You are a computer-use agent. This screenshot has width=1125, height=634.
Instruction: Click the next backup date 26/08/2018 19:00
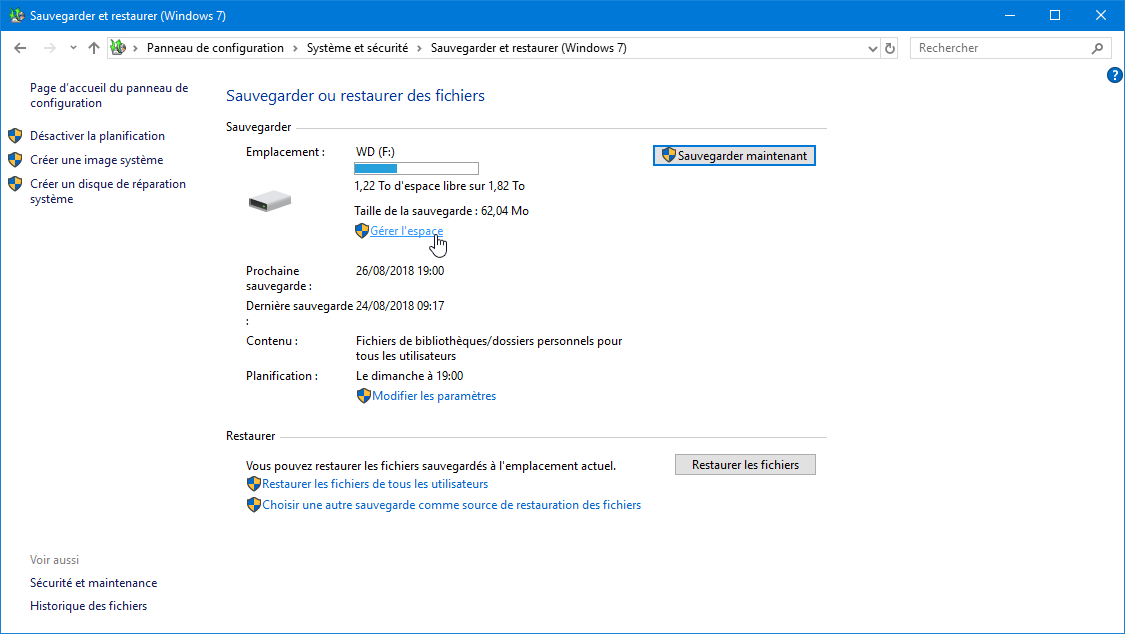[400, 271]
